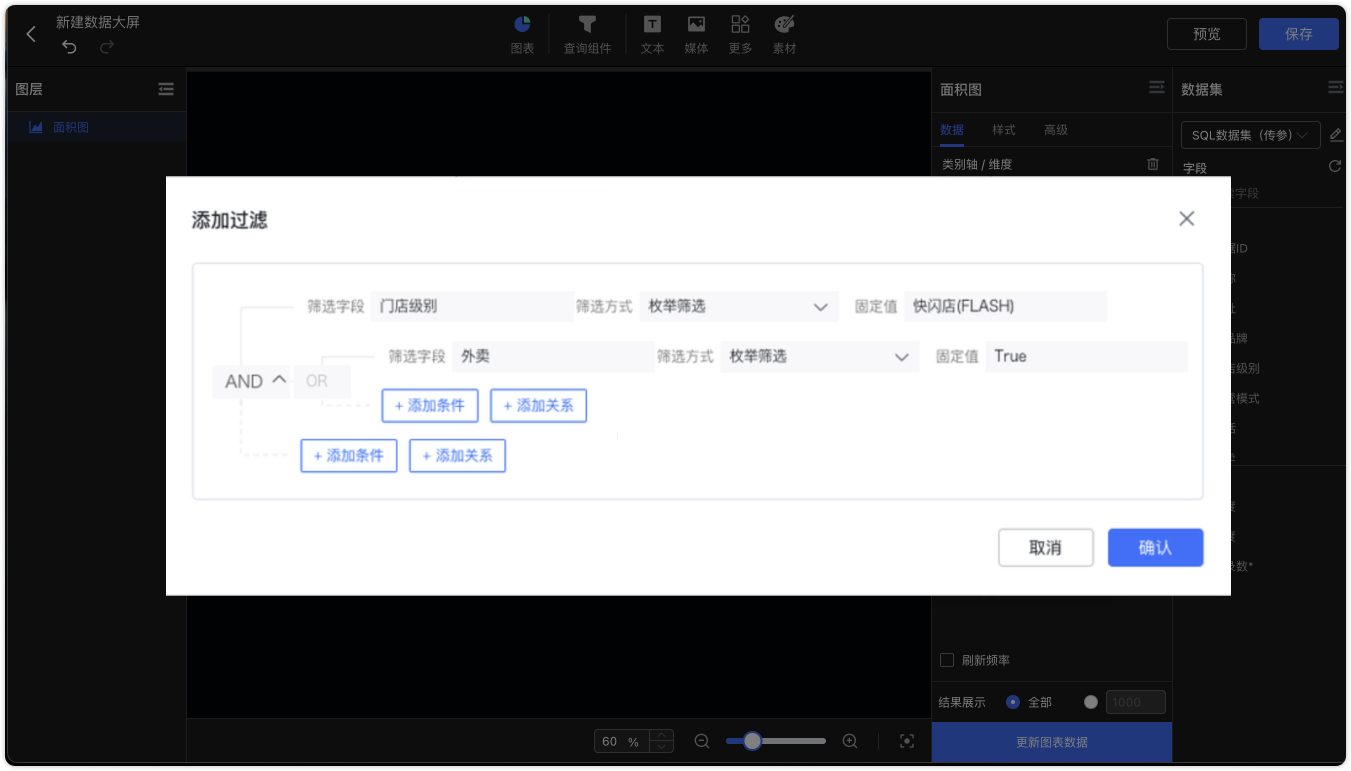Viewport: 1351px width, 771px height.
Task: Click the 外卖 filter field input
Action: point(553,356)
